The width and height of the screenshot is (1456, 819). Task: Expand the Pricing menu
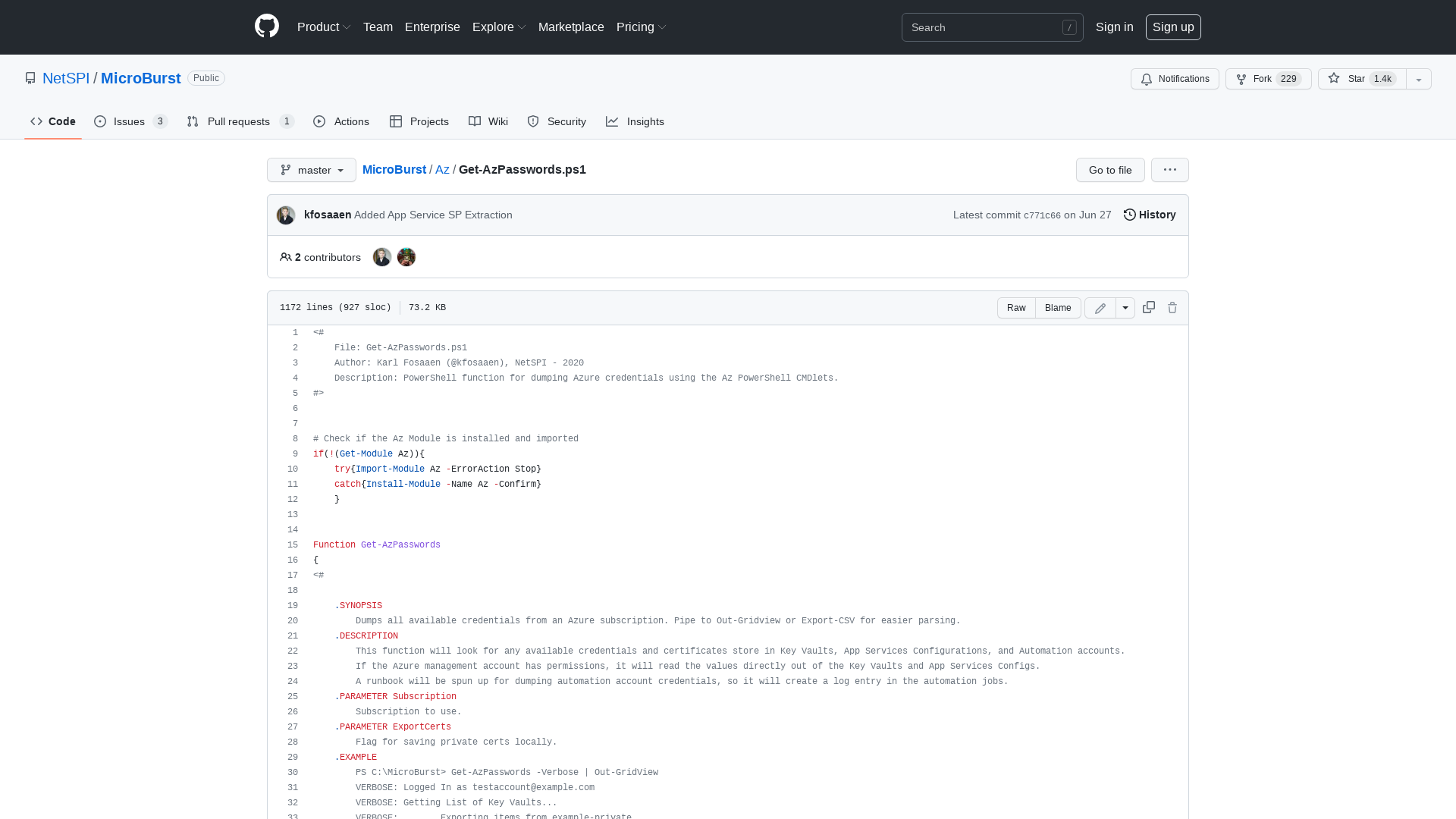[641, 27]
